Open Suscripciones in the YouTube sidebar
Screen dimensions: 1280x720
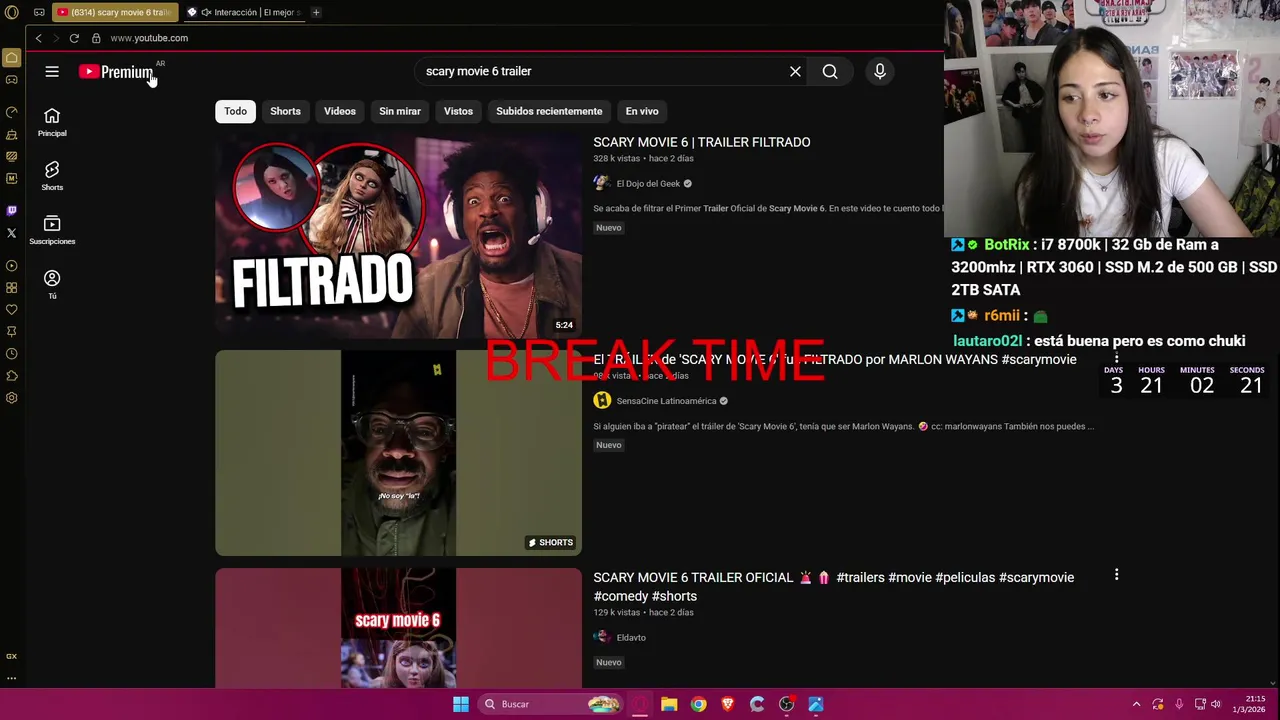tap(52, 230)
